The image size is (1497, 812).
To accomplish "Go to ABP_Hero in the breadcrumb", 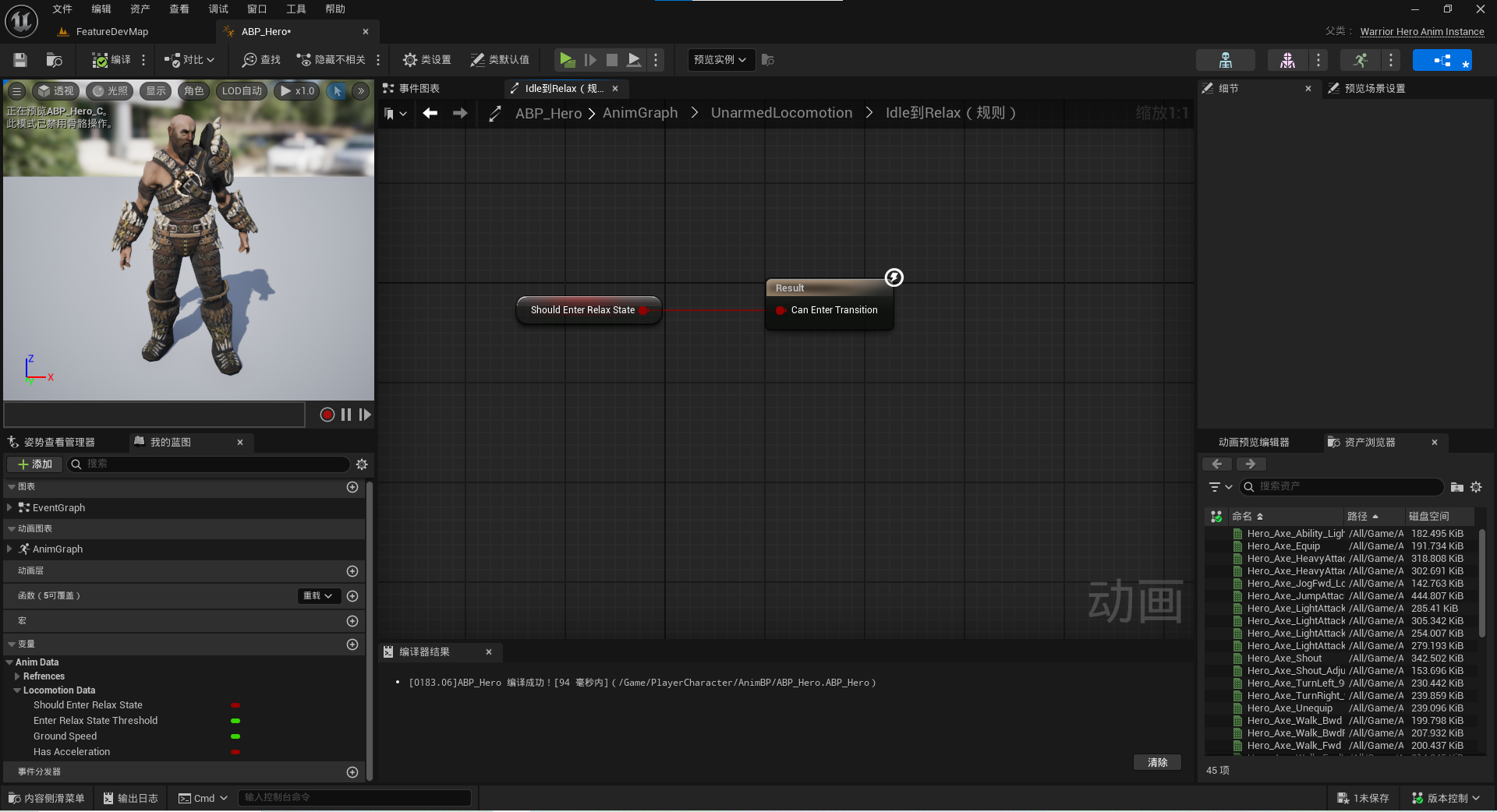I will tap(548, 113).
